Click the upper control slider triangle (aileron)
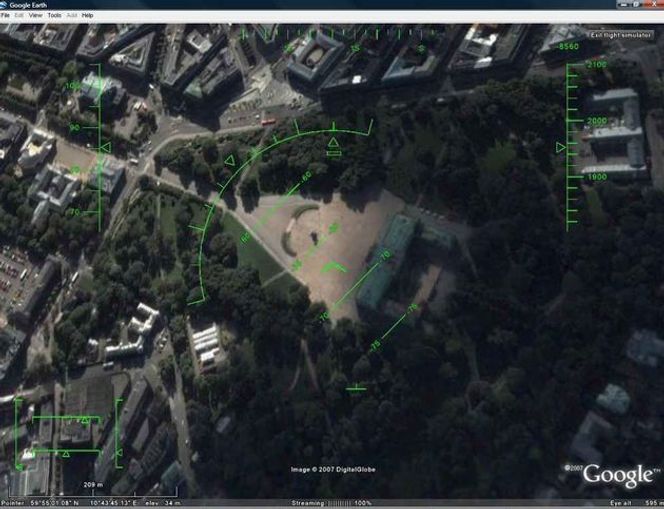This screenshot has height=509, width=664. [x=85, y=420]
